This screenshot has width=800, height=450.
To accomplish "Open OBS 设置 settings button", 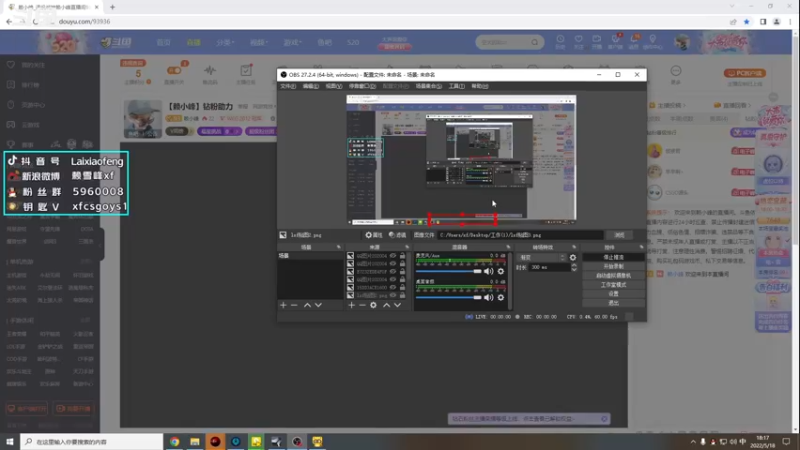I will pyautogui.click(x=613, y=294).
